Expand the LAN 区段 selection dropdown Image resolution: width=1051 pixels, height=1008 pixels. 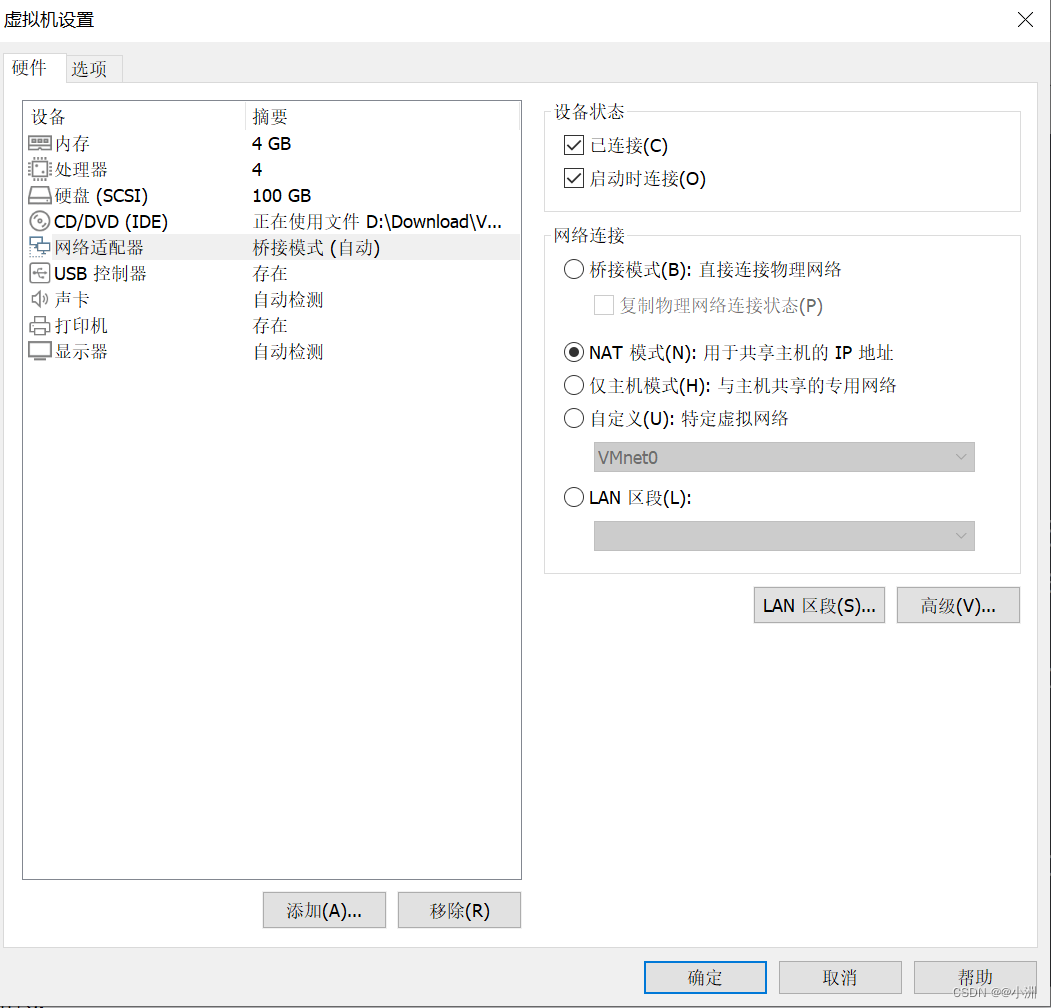[783, 536]
